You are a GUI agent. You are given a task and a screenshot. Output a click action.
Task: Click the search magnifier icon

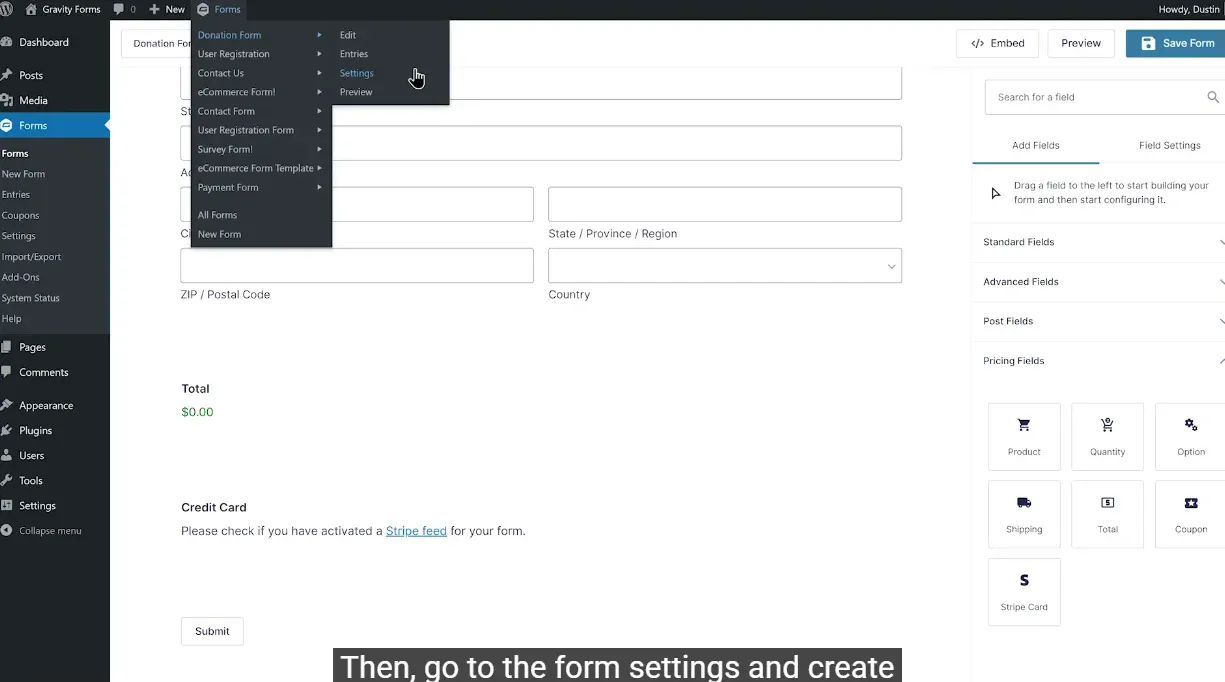1212,97
